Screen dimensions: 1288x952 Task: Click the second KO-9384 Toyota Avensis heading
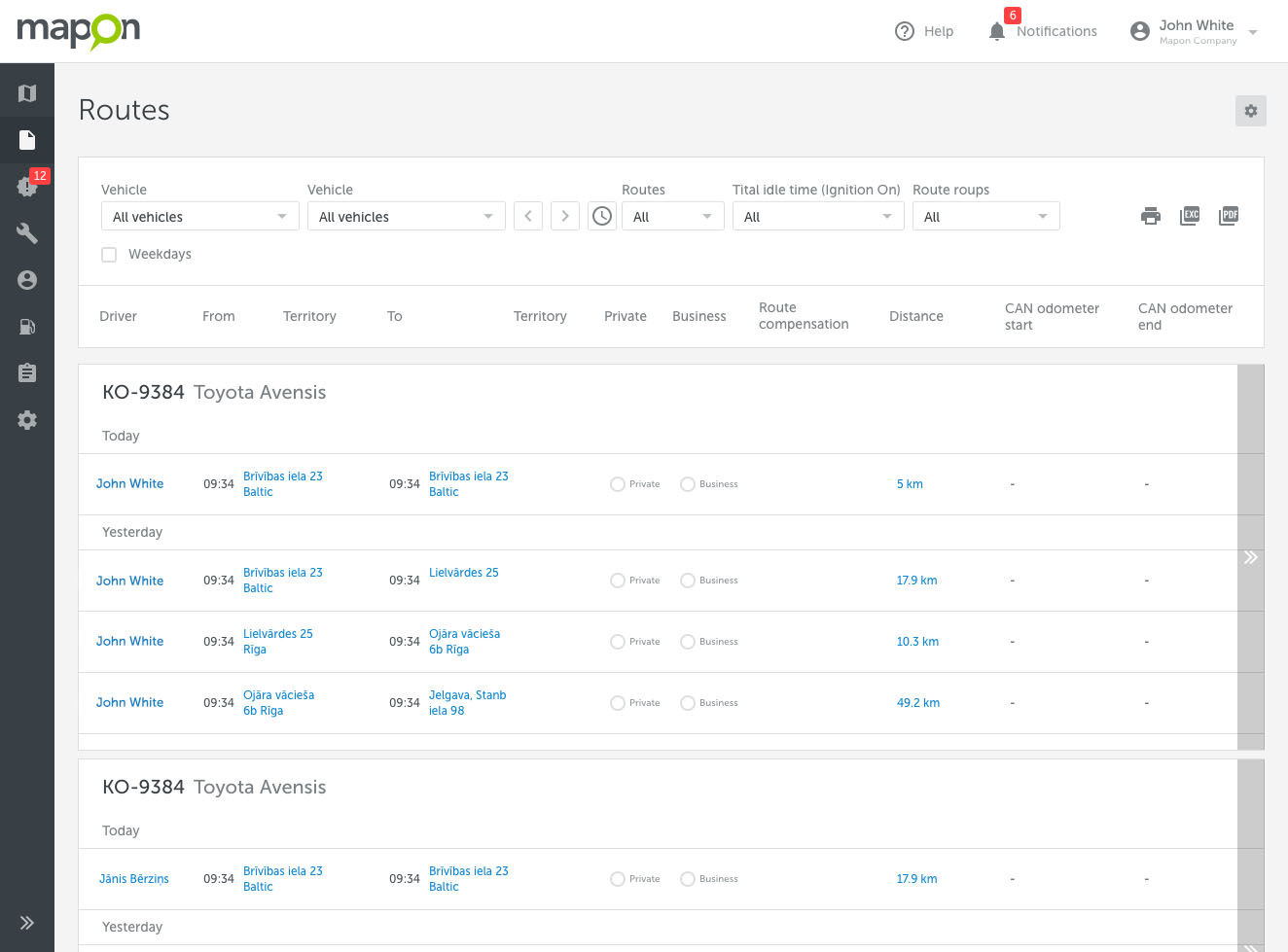click(x=214, y=788)
